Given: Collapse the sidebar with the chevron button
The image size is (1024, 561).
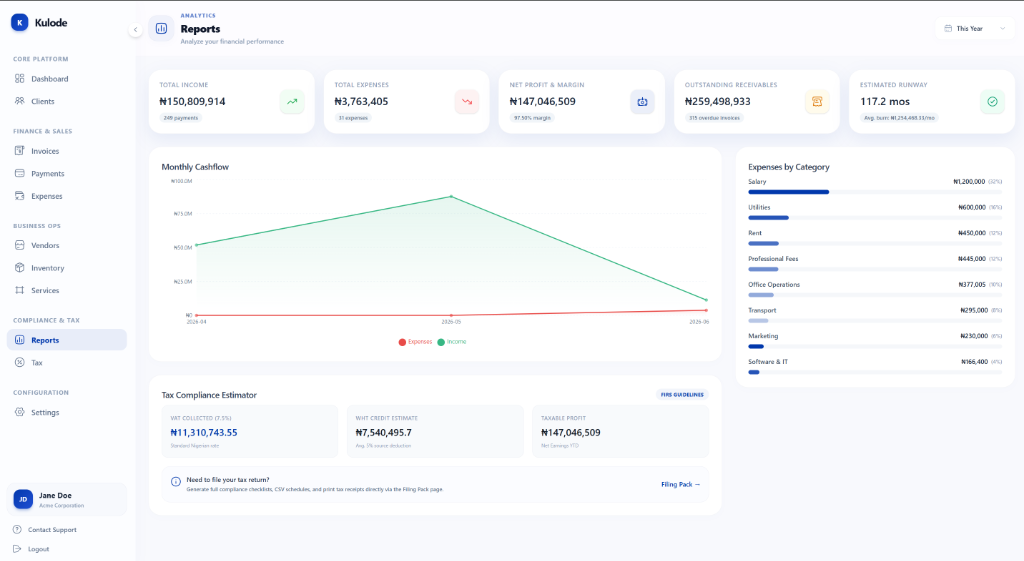Looking at the screenshot, I should 135,29.
